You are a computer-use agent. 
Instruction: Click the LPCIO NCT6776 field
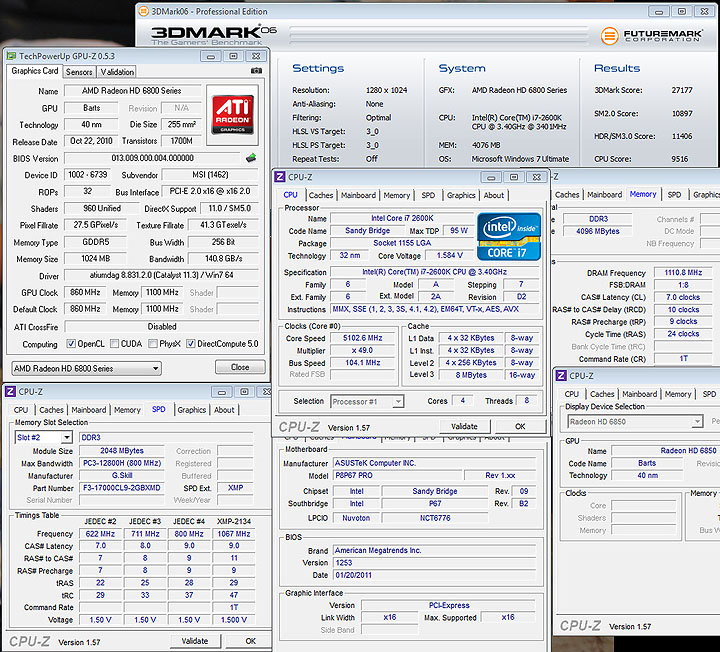[x=435, y=518]
